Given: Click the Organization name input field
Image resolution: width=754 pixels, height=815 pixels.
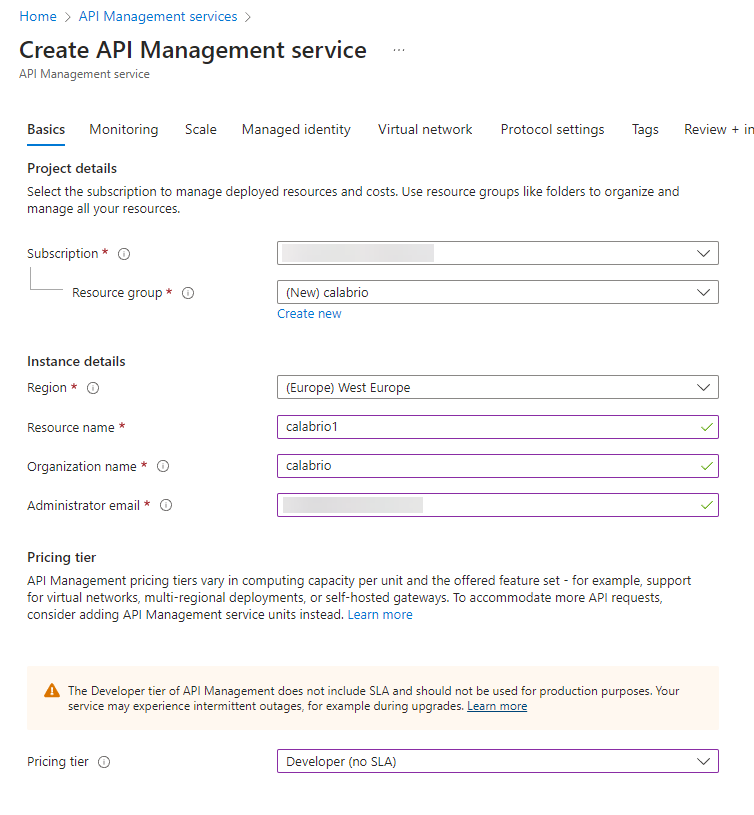Looking at the screenshot, I should (x=498, y=466).
